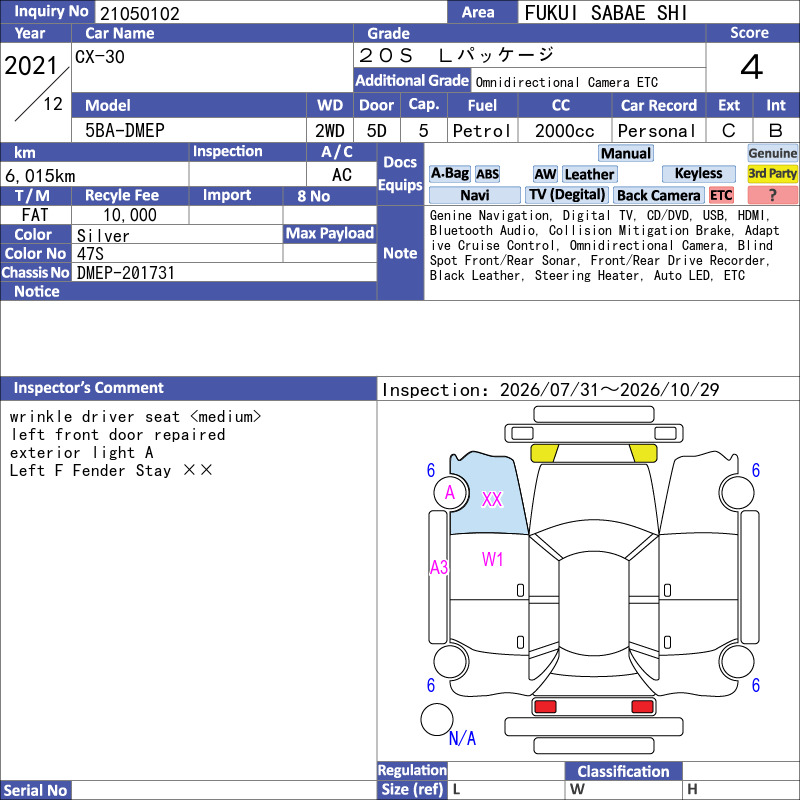Click the Manual docs badge
Image resolution: width=800 pixels, height=800 pixels.
coord(626,153)
